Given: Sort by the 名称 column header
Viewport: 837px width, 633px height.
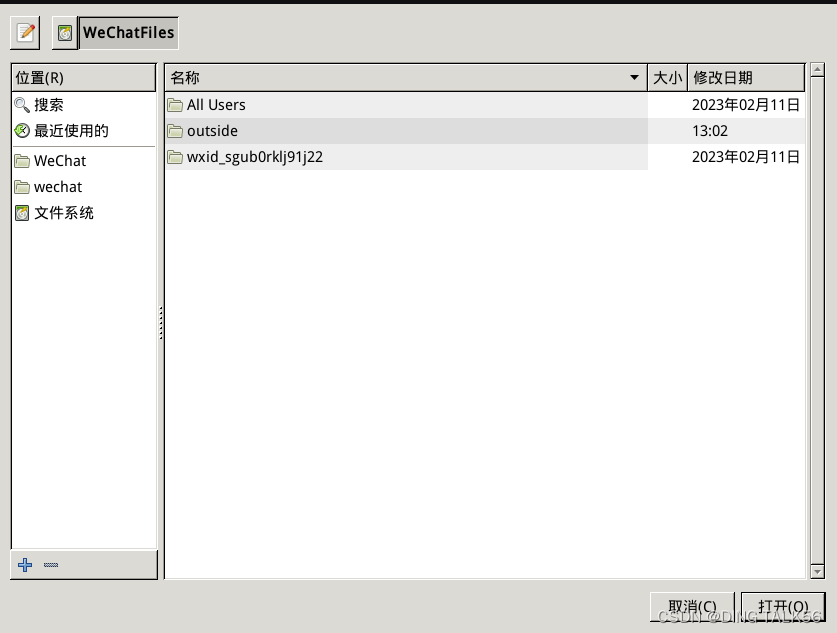Looking at the screenshot, I should click(x=406, y=78).
